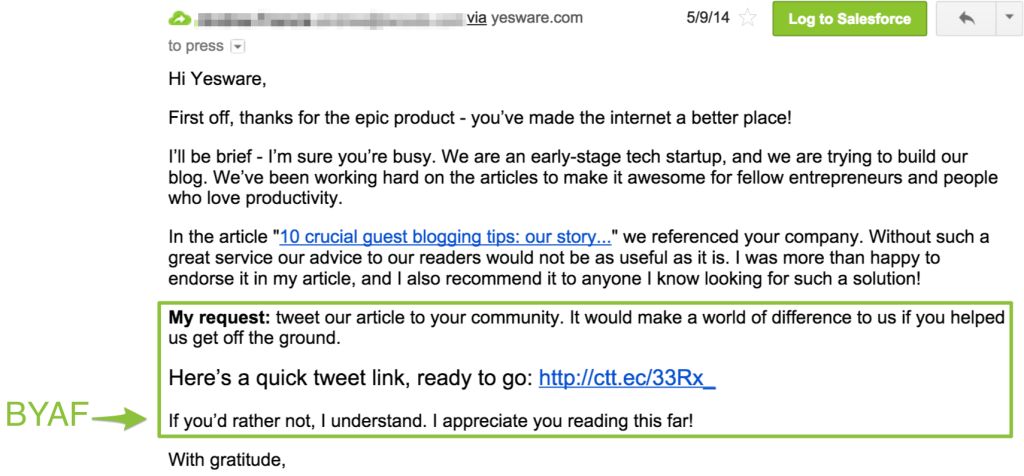Star this email message
1024x476 pixels.
pyautogui.click(x=747, y=19)
